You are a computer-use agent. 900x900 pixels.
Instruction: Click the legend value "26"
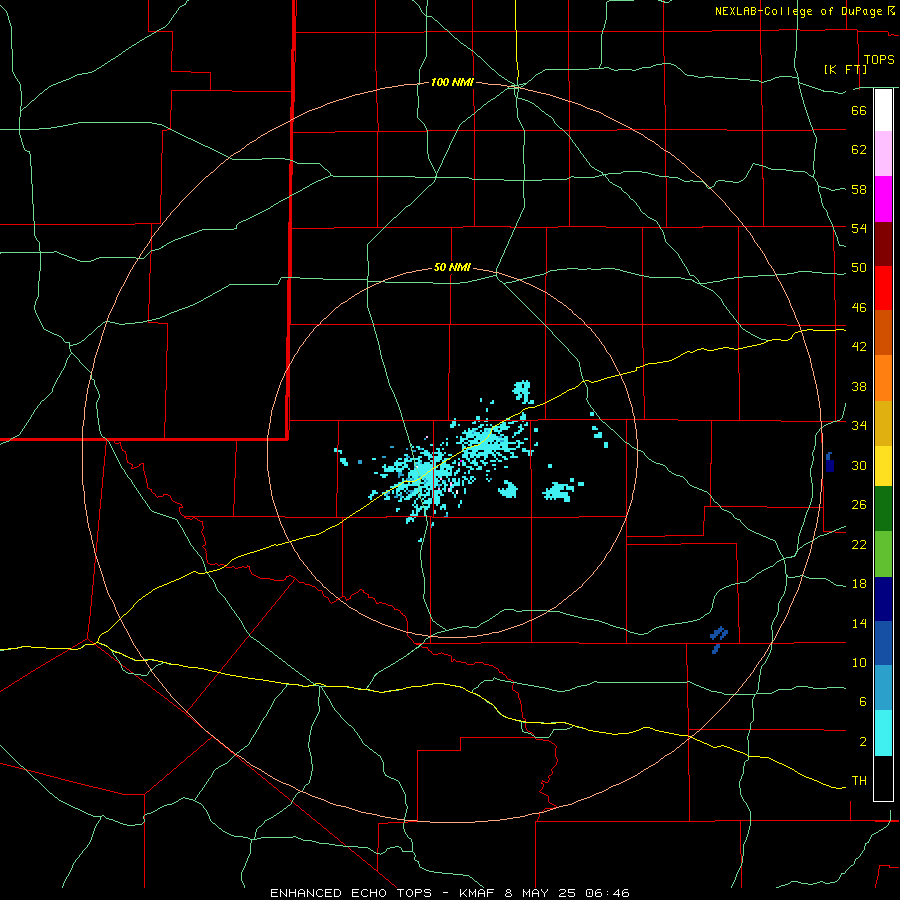click(859, 505)
